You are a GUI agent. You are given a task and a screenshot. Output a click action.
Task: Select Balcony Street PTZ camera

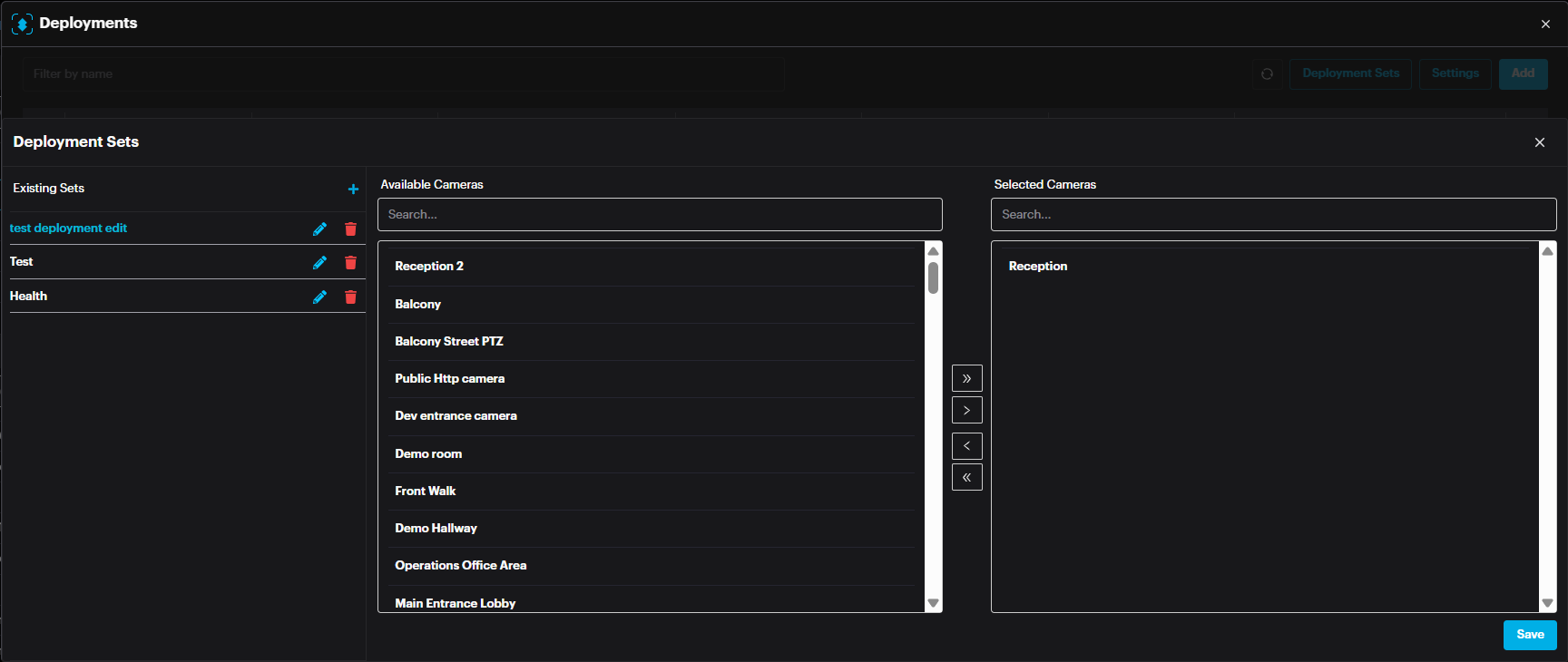click(449, 341)
